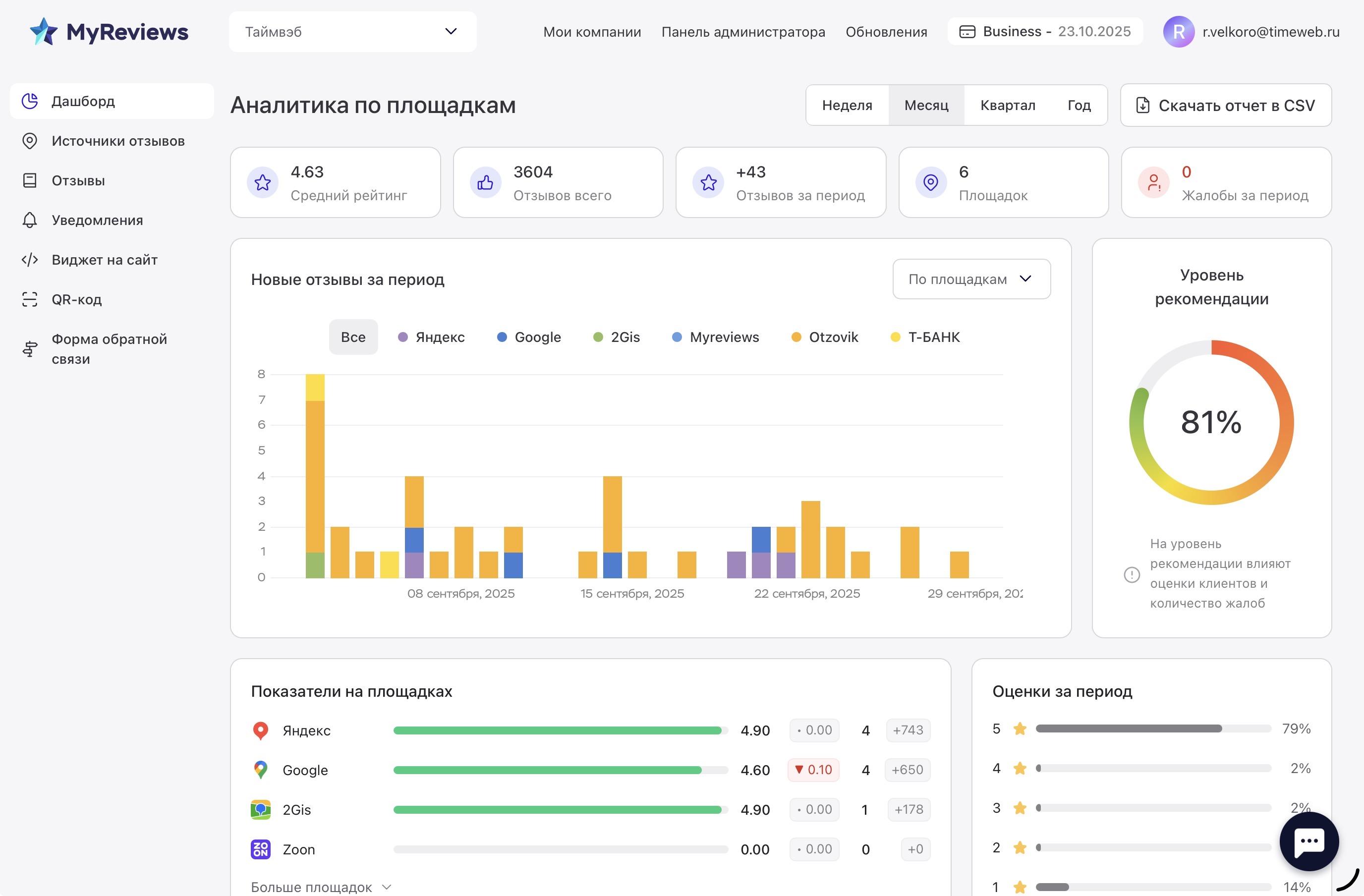Image resolution: width=1364 pixels, height=896 pixels.
Task: Open Форма обратной связи
Action: tap(109, 348)
